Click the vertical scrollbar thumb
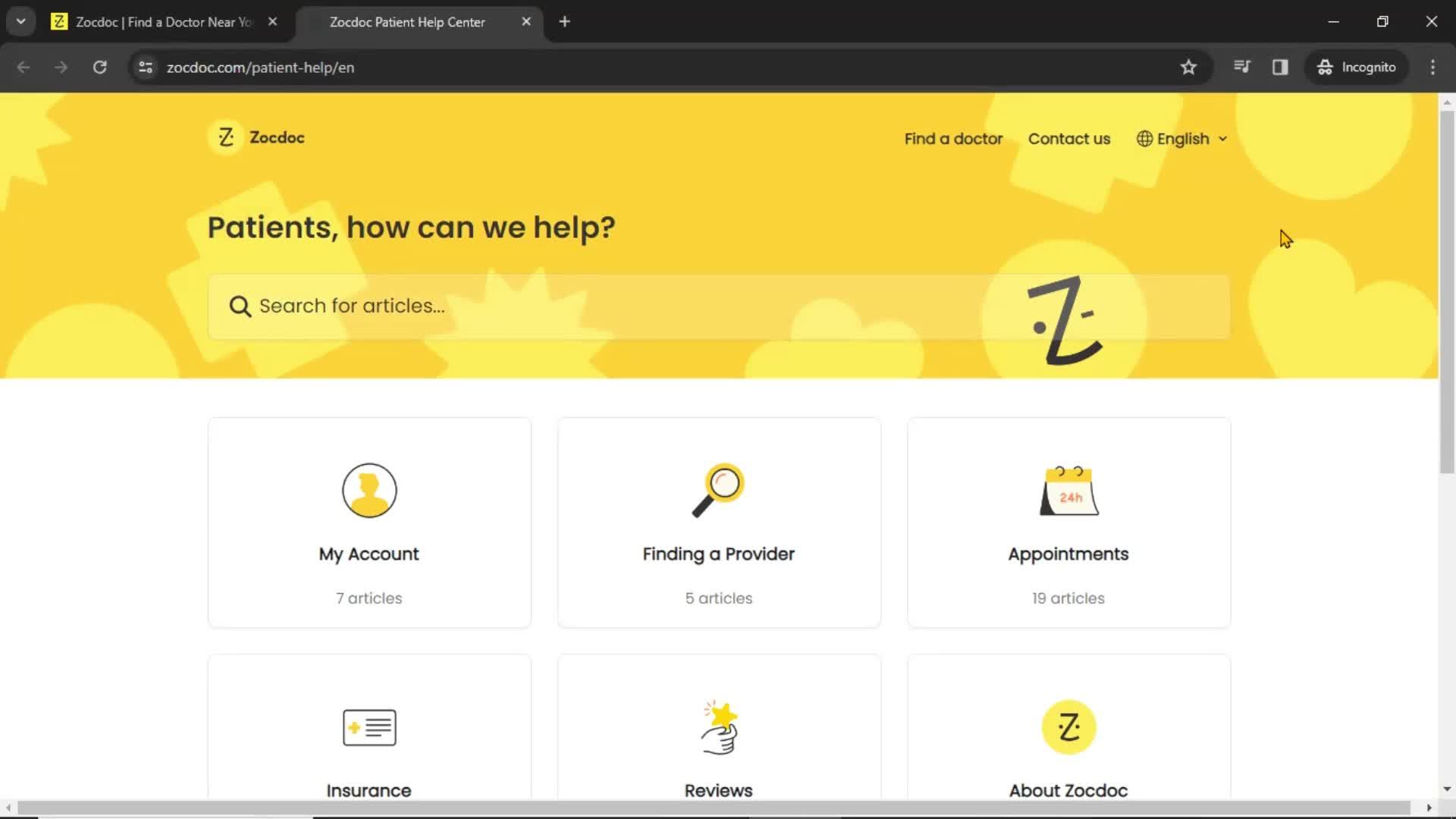The height and width of the screenshot is (819, 1456). coord(1447,292)
